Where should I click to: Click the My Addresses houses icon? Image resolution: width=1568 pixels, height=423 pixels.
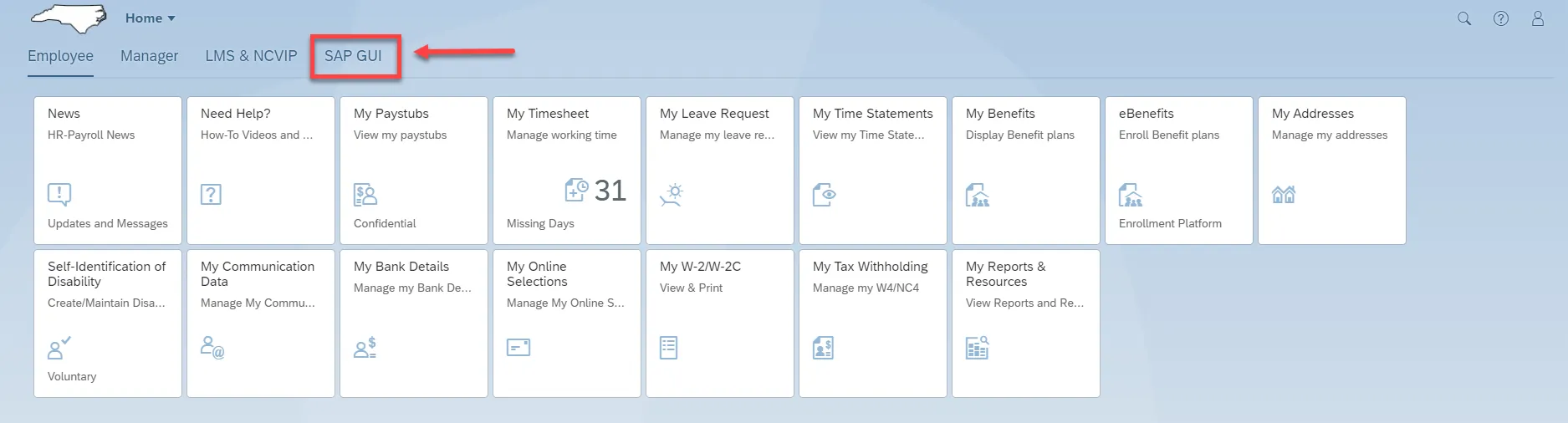(x=1284, y=195)
